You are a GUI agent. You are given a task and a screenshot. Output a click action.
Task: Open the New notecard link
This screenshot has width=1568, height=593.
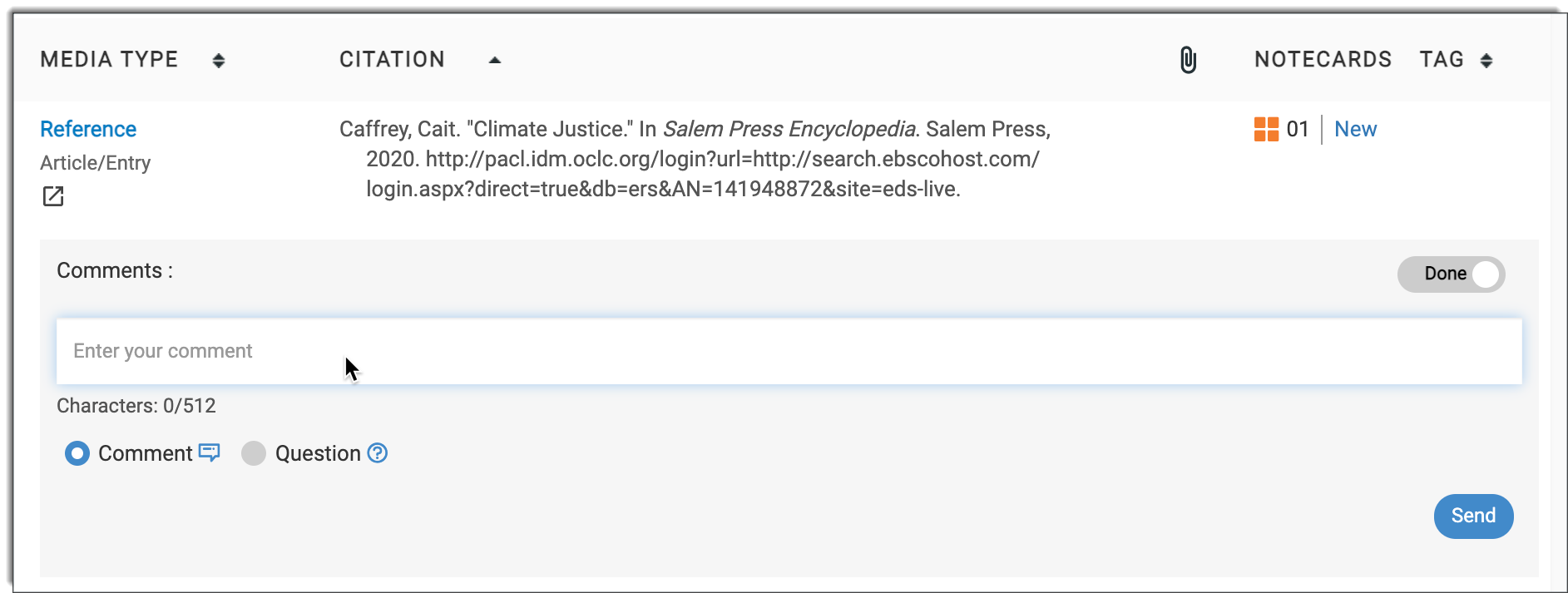coord(1355,130)
